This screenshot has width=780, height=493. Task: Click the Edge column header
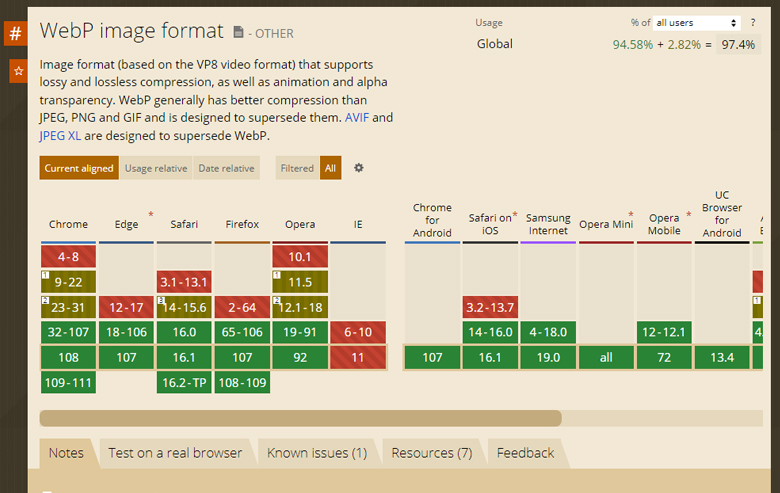pyautogui.click(x=126, y=224)
